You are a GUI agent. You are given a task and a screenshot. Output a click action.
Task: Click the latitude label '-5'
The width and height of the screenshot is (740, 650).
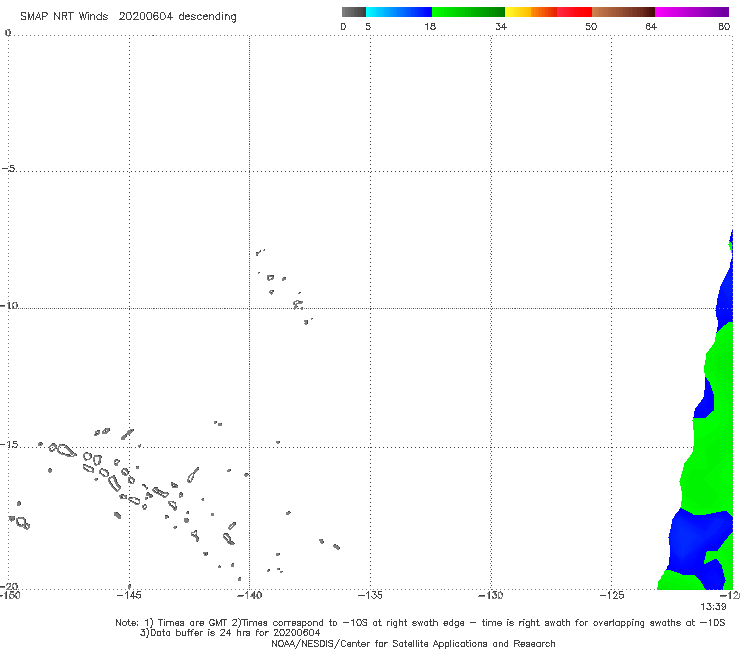click(x=8, y=169)
